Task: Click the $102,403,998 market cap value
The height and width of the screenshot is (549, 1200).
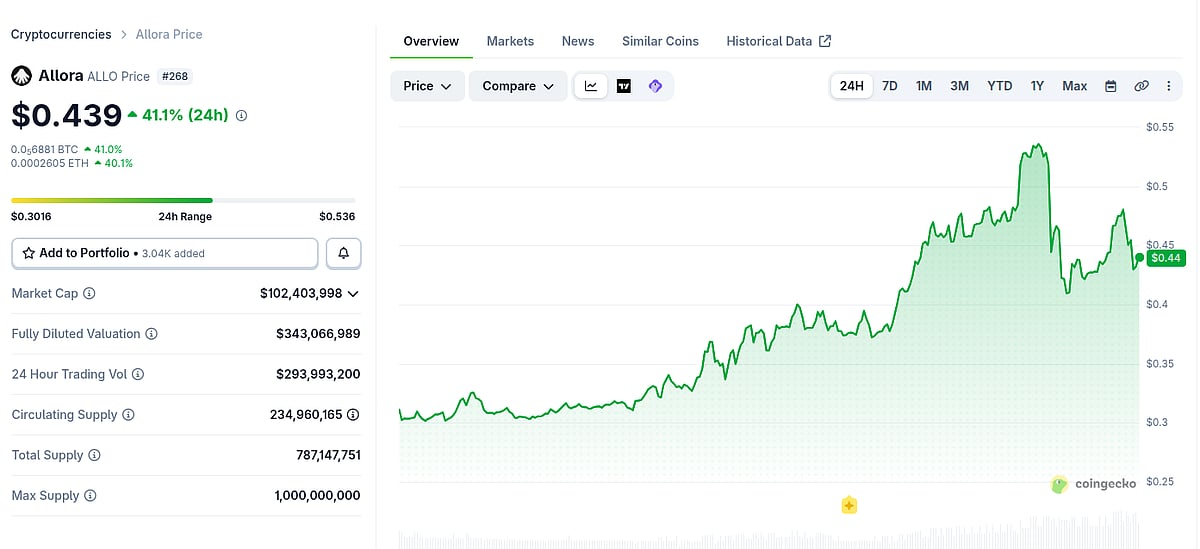Action: click(301, 293)
